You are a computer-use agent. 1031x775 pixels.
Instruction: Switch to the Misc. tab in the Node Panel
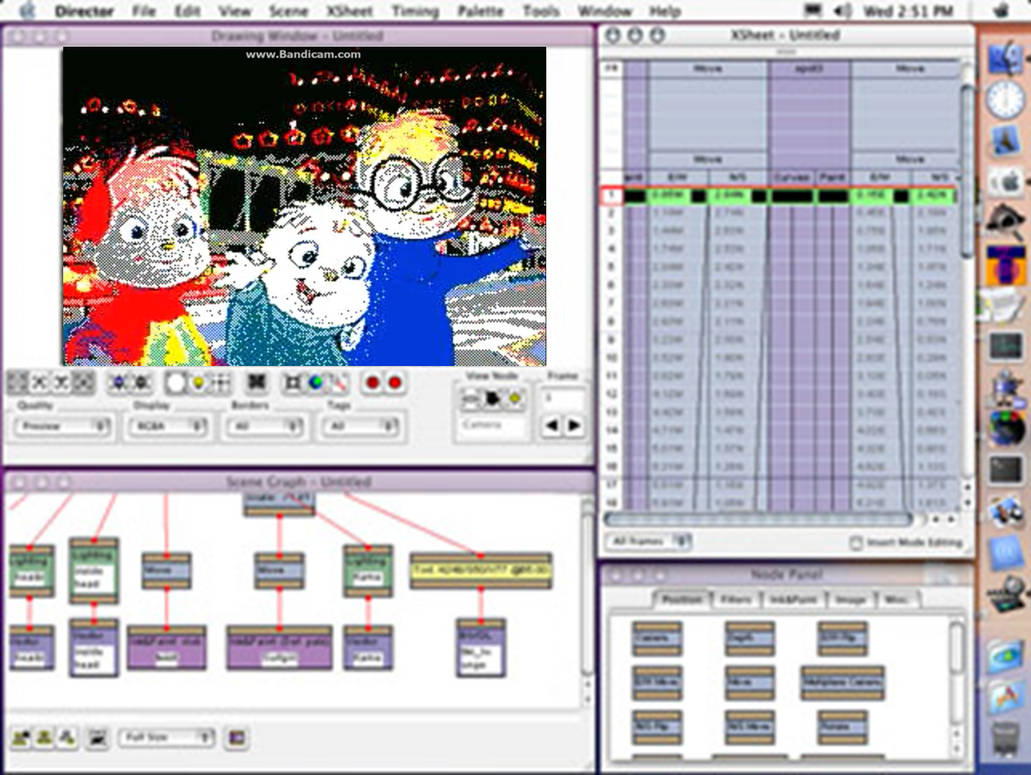896,599
